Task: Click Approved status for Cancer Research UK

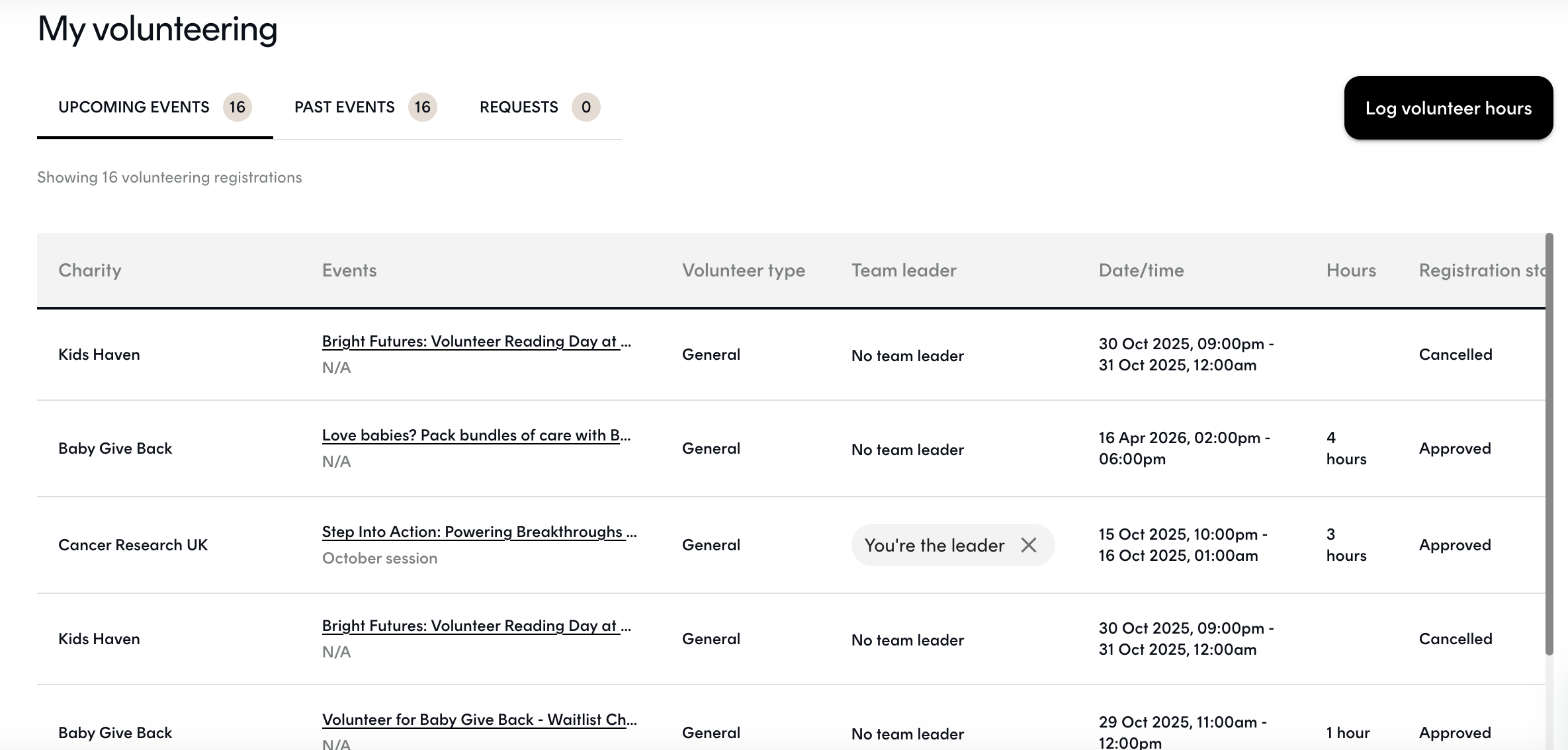Action: 1455,545
